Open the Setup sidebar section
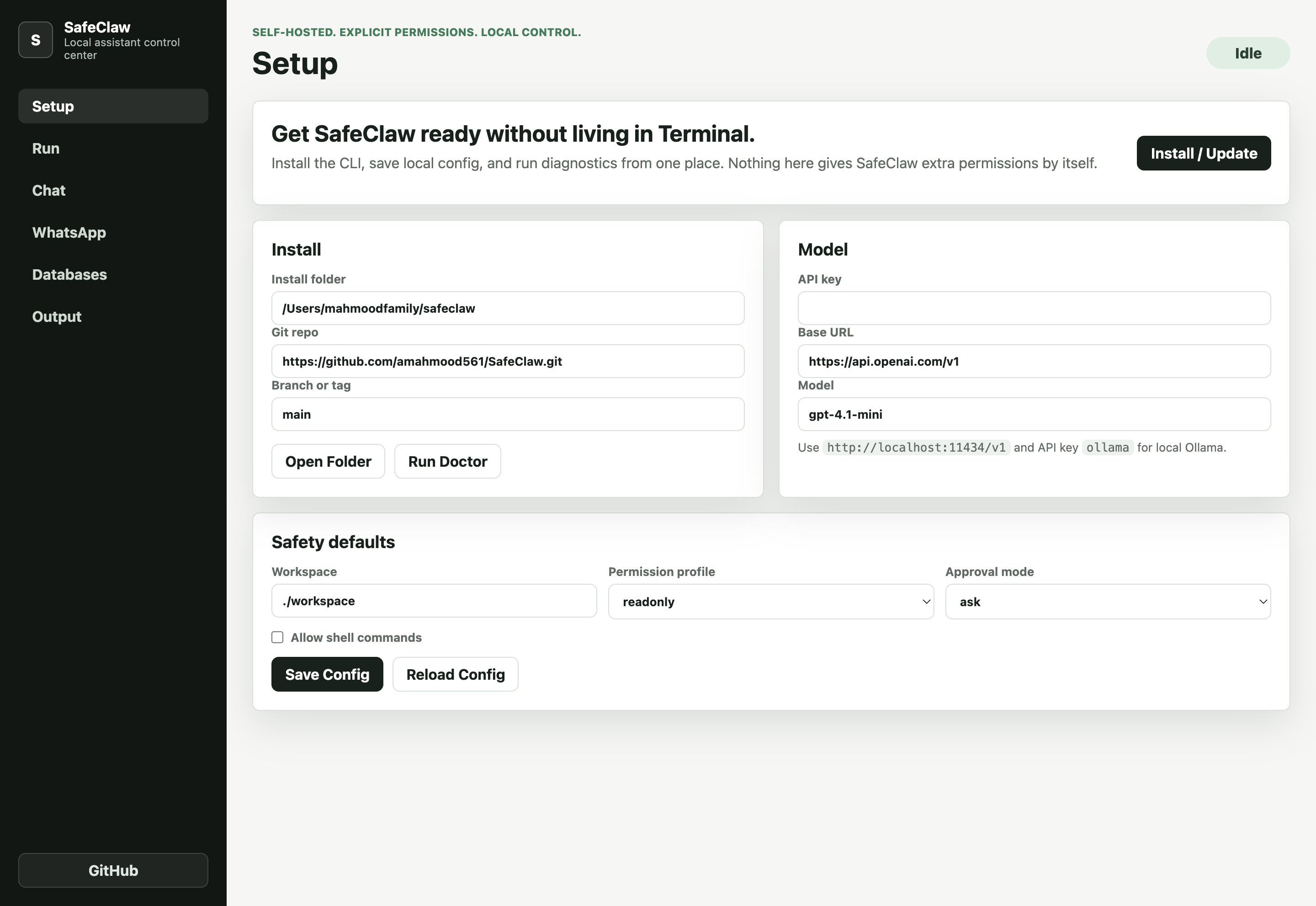The image size is (1316, 906). [113, 106]
